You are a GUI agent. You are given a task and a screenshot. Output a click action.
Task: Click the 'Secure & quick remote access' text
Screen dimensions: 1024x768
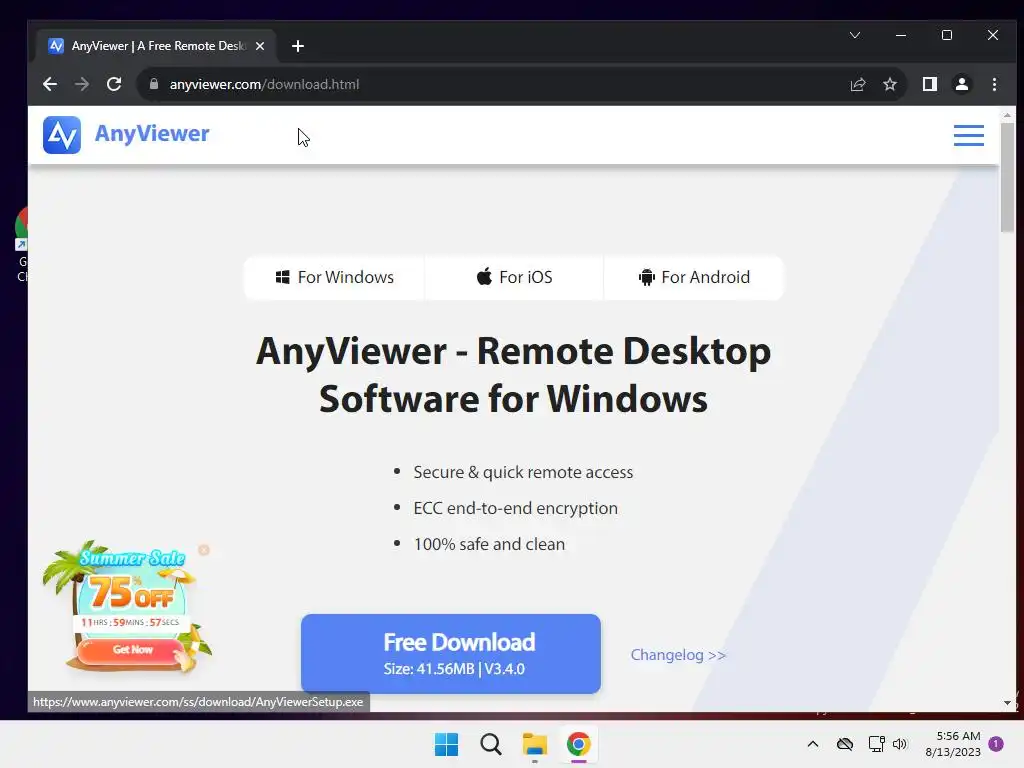[x=523, y=472]
